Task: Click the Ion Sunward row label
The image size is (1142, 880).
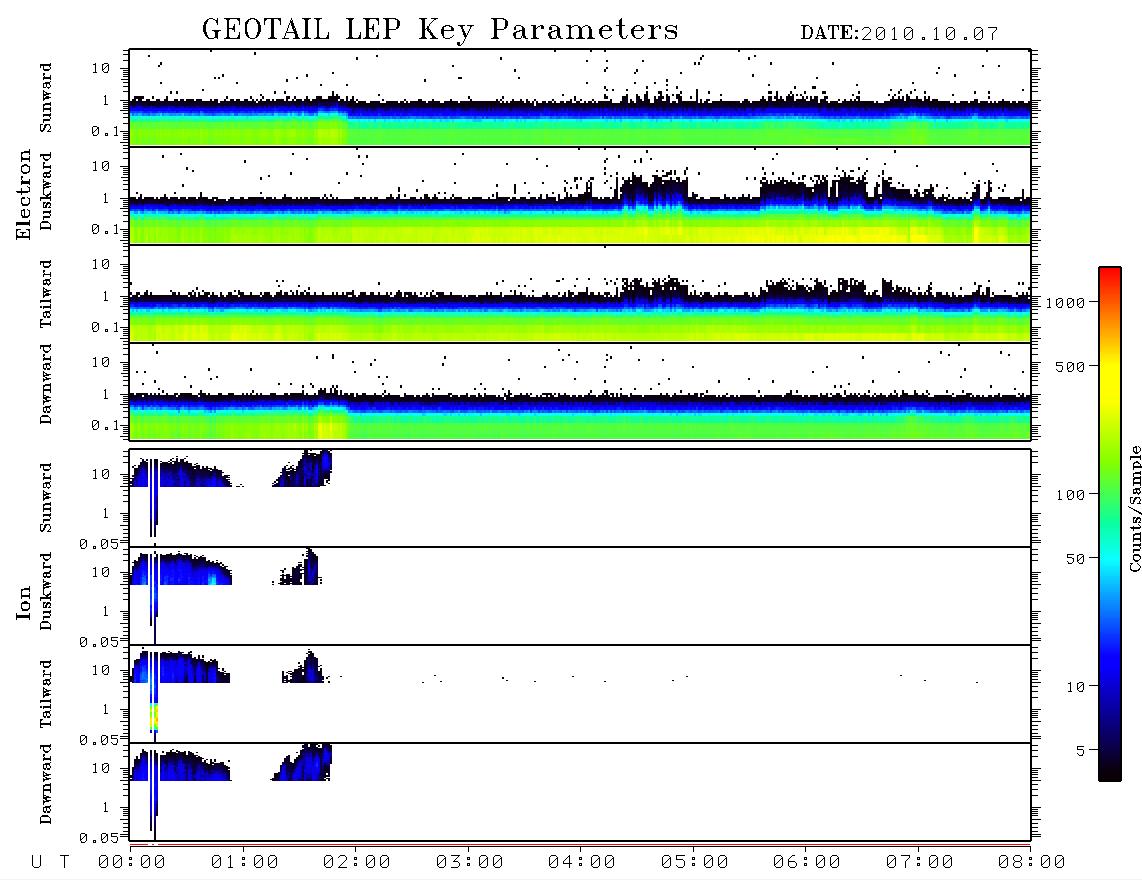Action: 46,498
